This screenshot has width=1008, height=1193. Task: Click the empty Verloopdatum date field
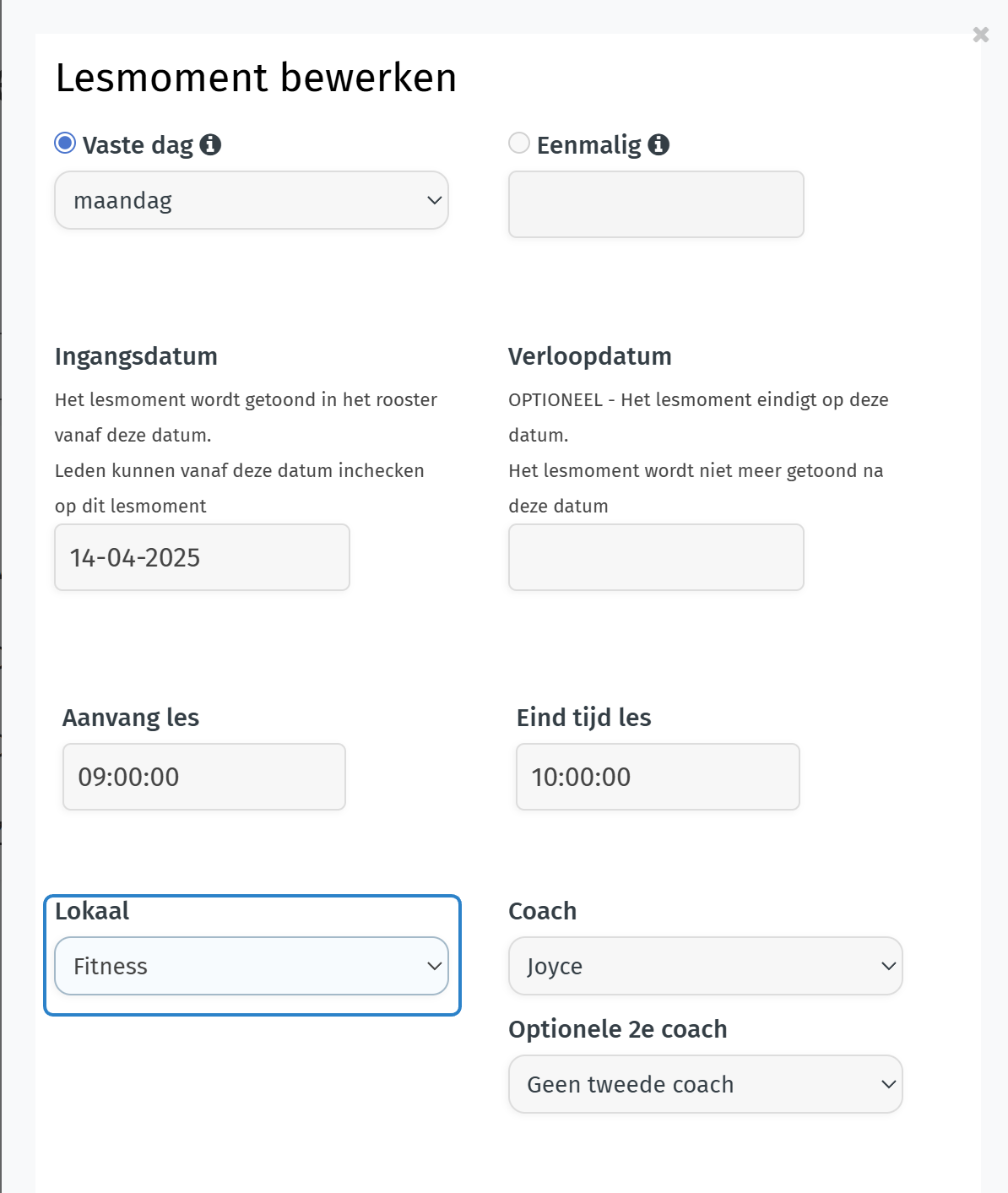pyautogui.click(x=656, y=557)
